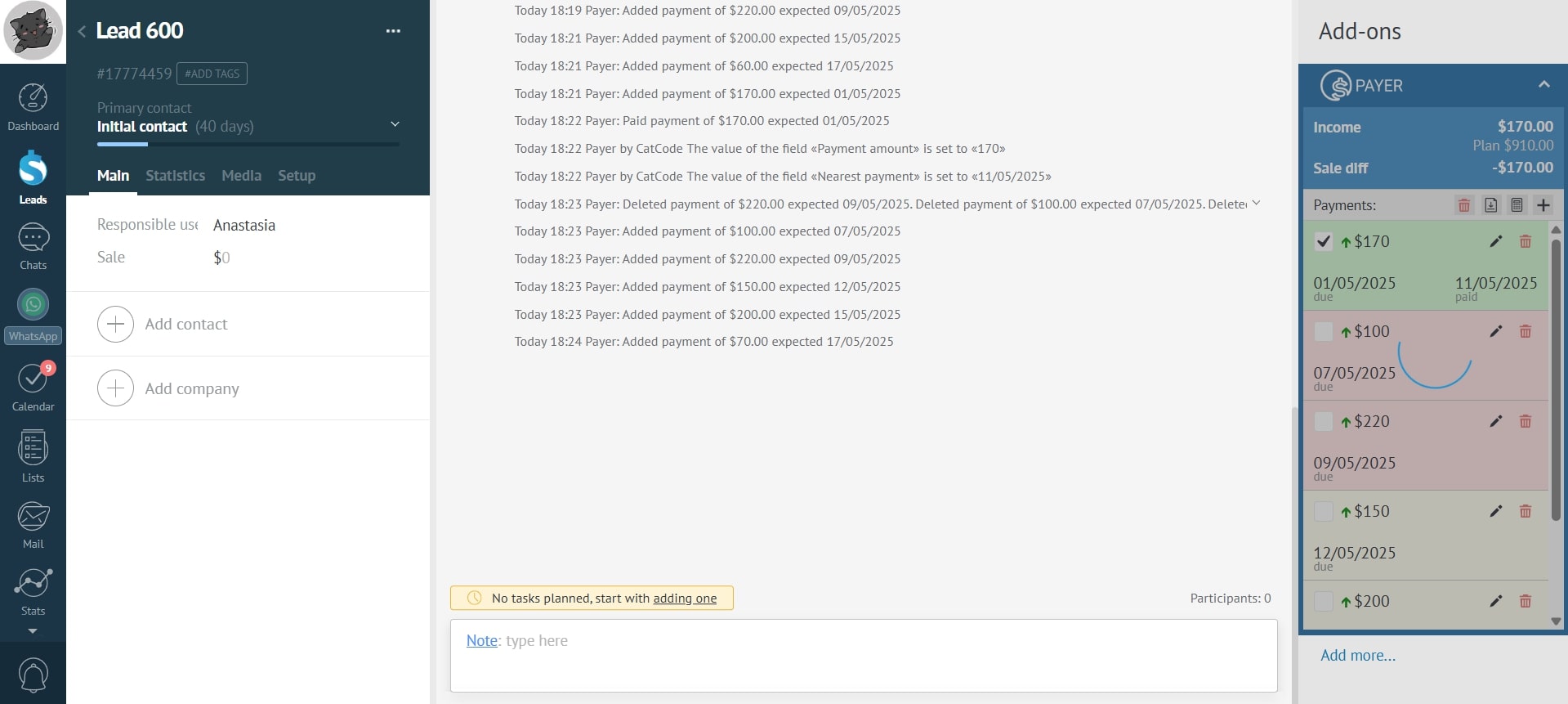
Task: Click the #ADD TAGS button
Action: [x=212, y=74]
